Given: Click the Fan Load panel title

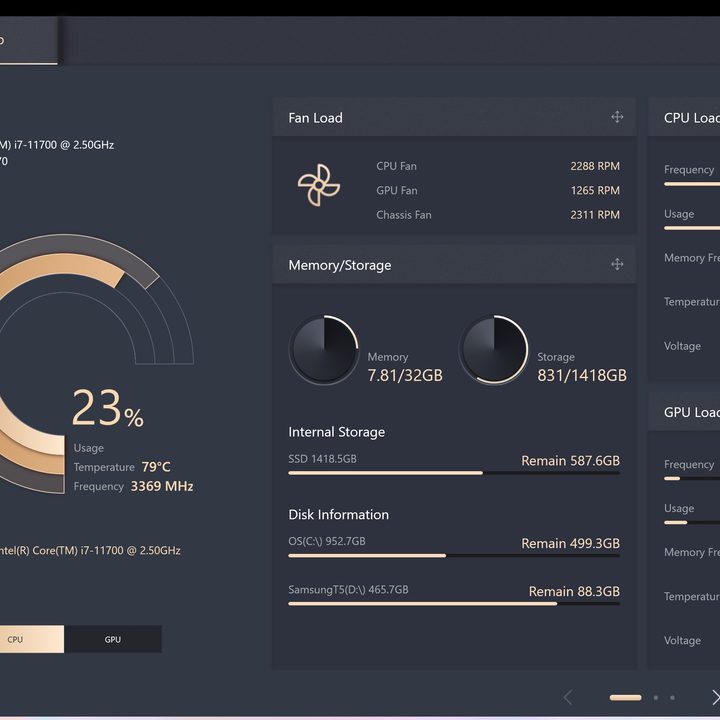Looking at the screenshot, I should [x=315, y=118].
